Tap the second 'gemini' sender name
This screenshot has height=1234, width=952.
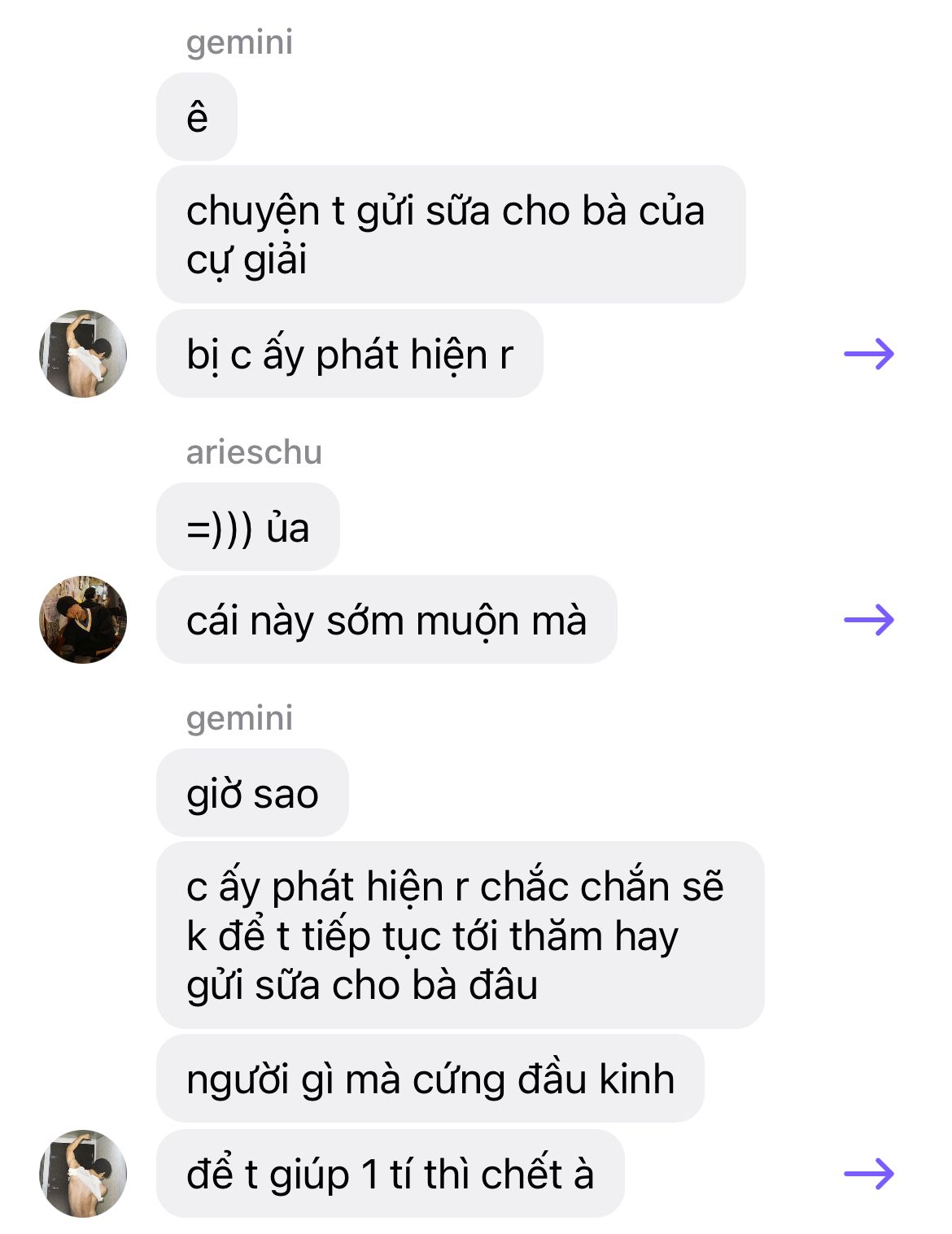pyautogui.click(x=239, y=719)
